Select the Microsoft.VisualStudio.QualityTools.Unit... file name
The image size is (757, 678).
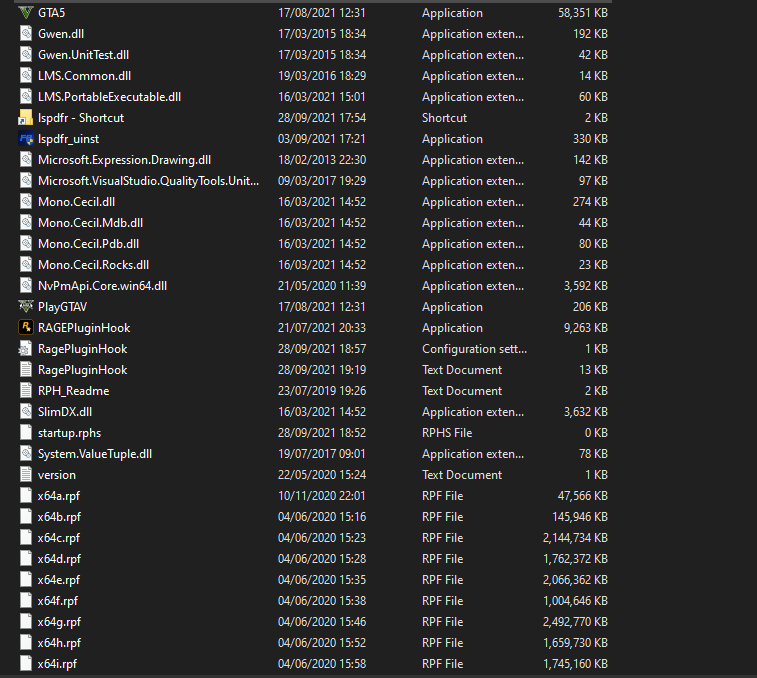tap(149, 181)
